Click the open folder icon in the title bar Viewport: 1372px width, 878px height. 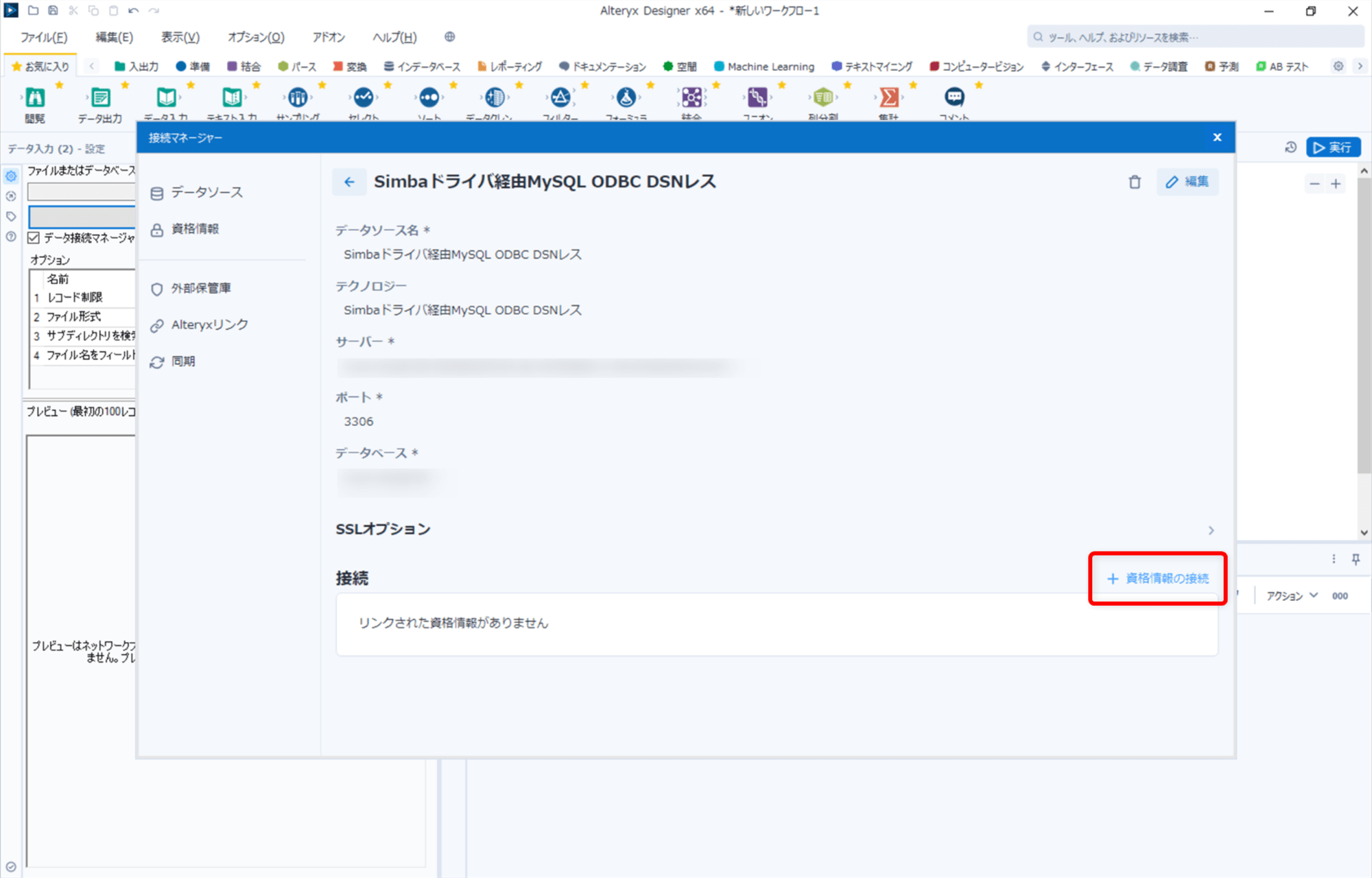33,10
